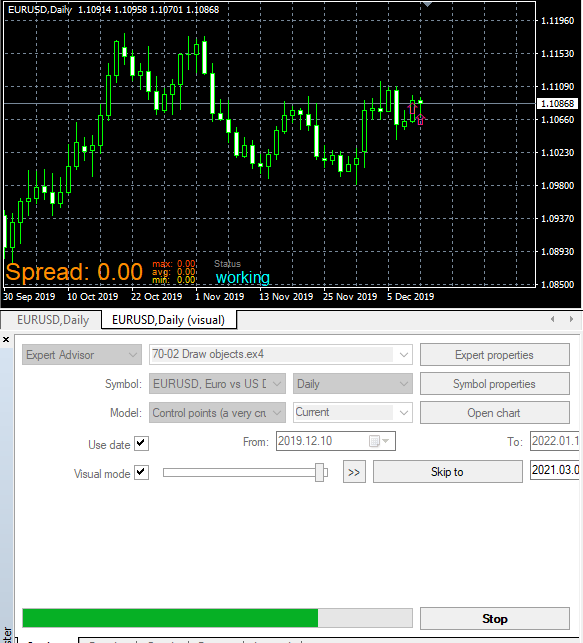Click the Open chart button
This screenshot has width=583, height=643.
pos(494,413)
